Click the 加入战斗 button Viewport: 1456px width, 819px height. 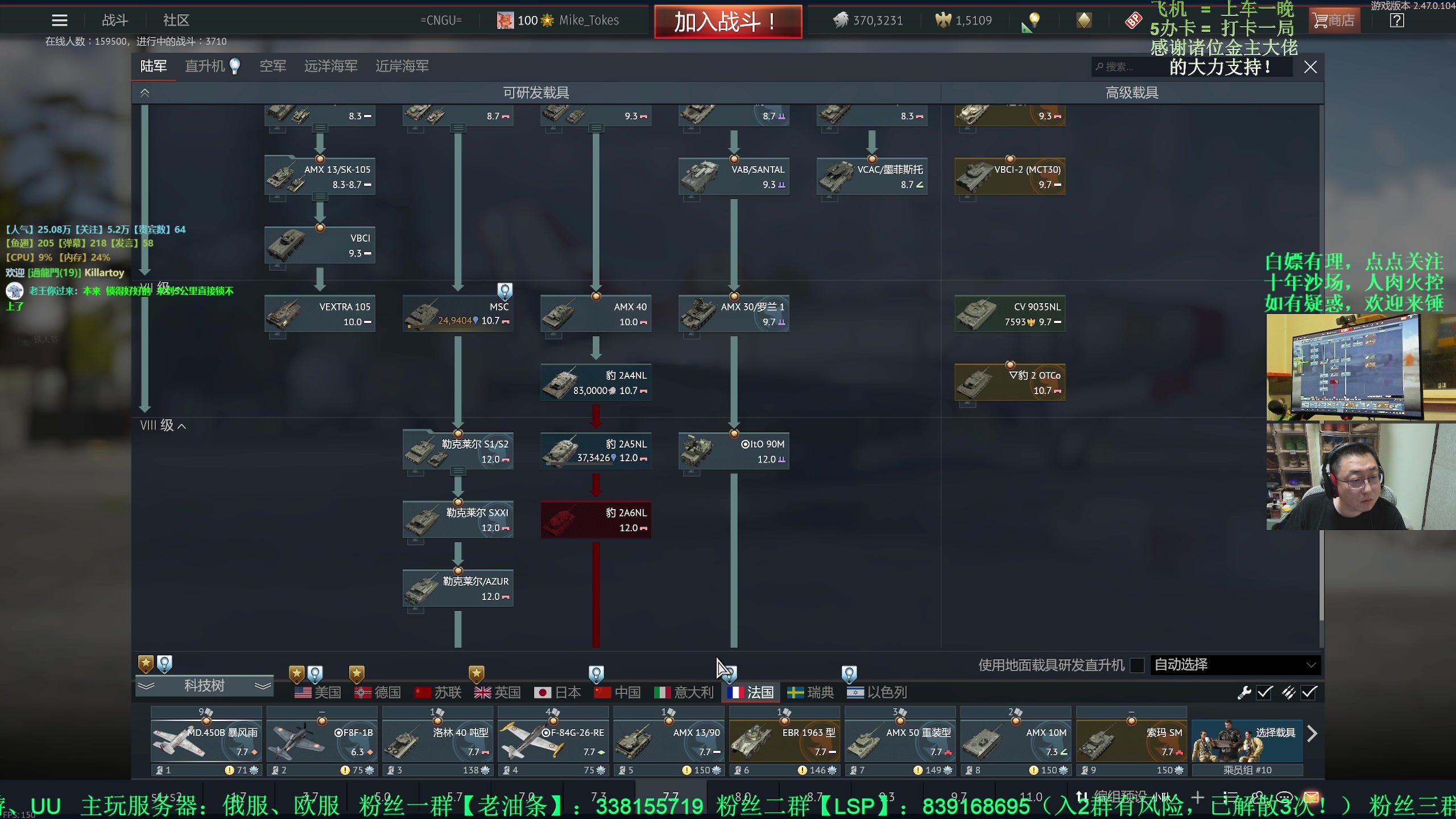pyautogui.click(x=728, y=22)
